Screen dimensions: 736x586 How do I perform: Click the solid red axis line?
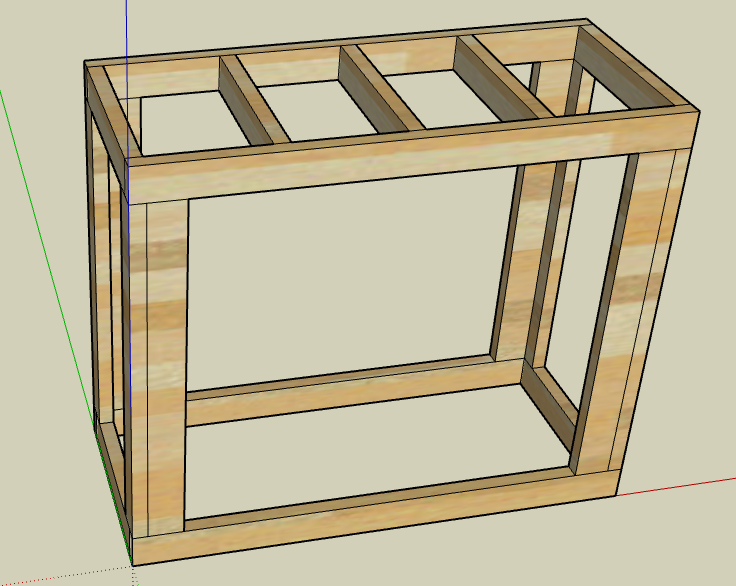coord(680,486)
